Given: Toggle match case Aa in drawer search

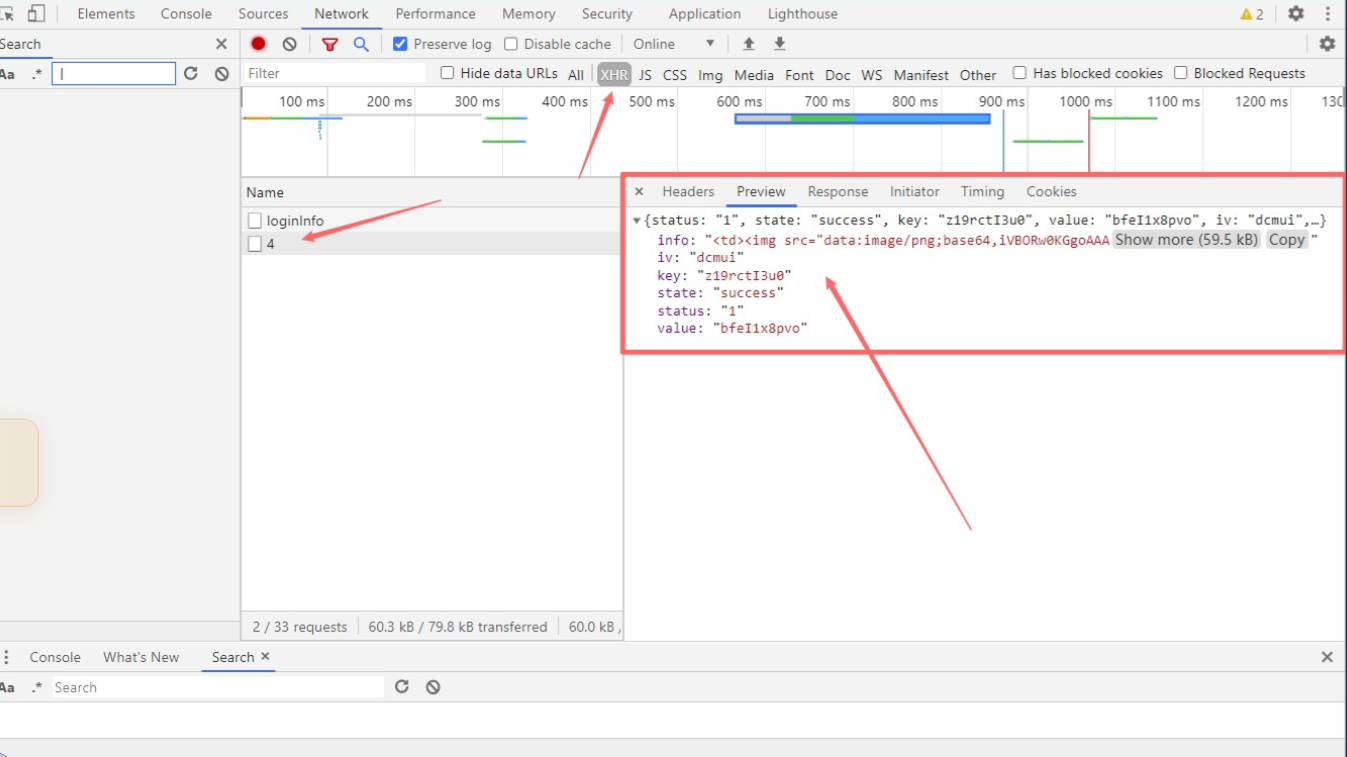Looking at the screenshot, I should pyautogui.click(x=7, y=687).
